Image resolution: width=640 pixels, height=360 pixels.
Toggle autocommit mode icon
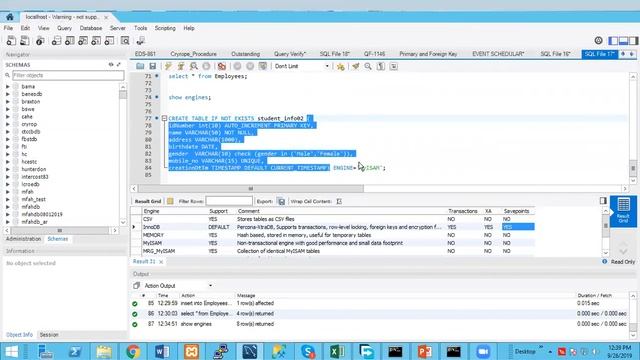pos(263,66)
